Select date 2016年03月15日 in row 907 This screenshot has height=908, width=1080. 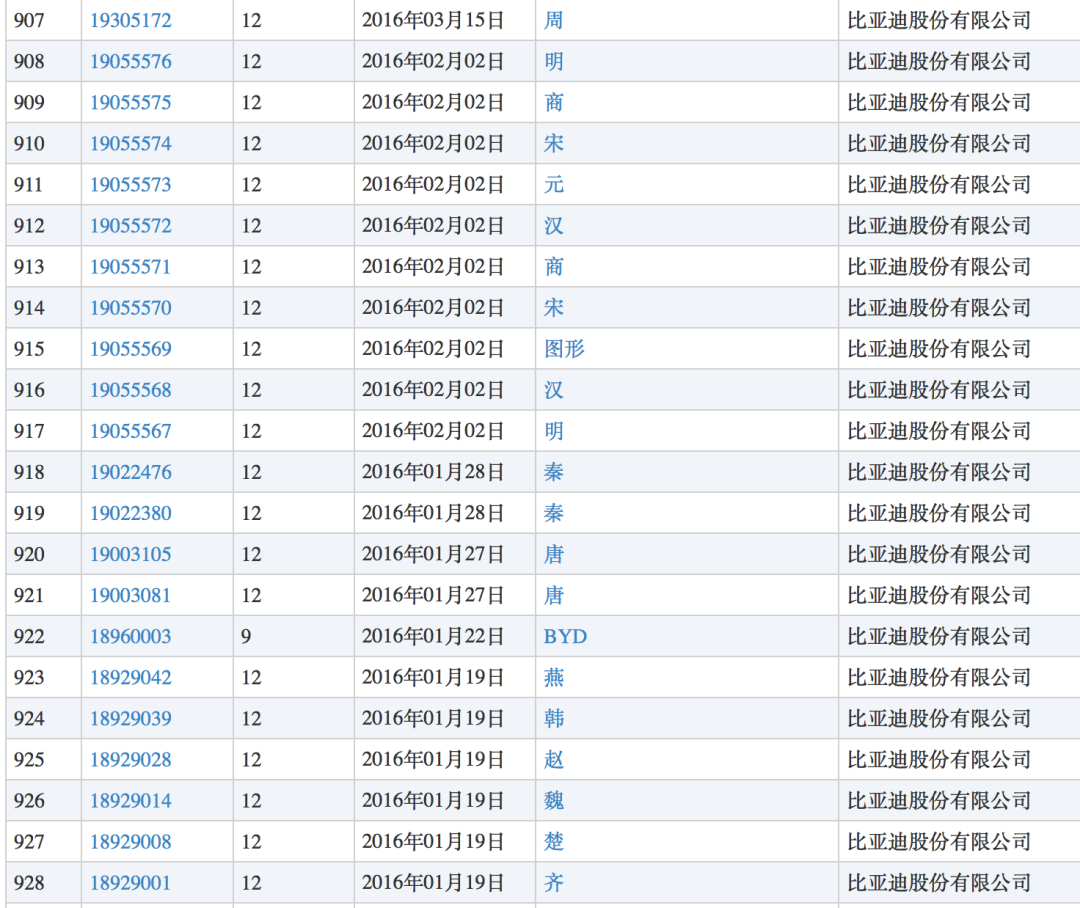(433, 20)
